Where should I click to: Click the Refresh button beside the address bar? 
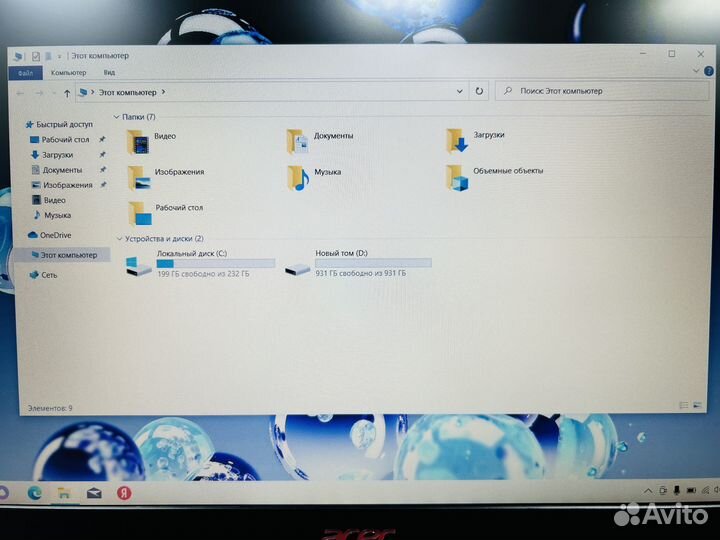(479, 91)
